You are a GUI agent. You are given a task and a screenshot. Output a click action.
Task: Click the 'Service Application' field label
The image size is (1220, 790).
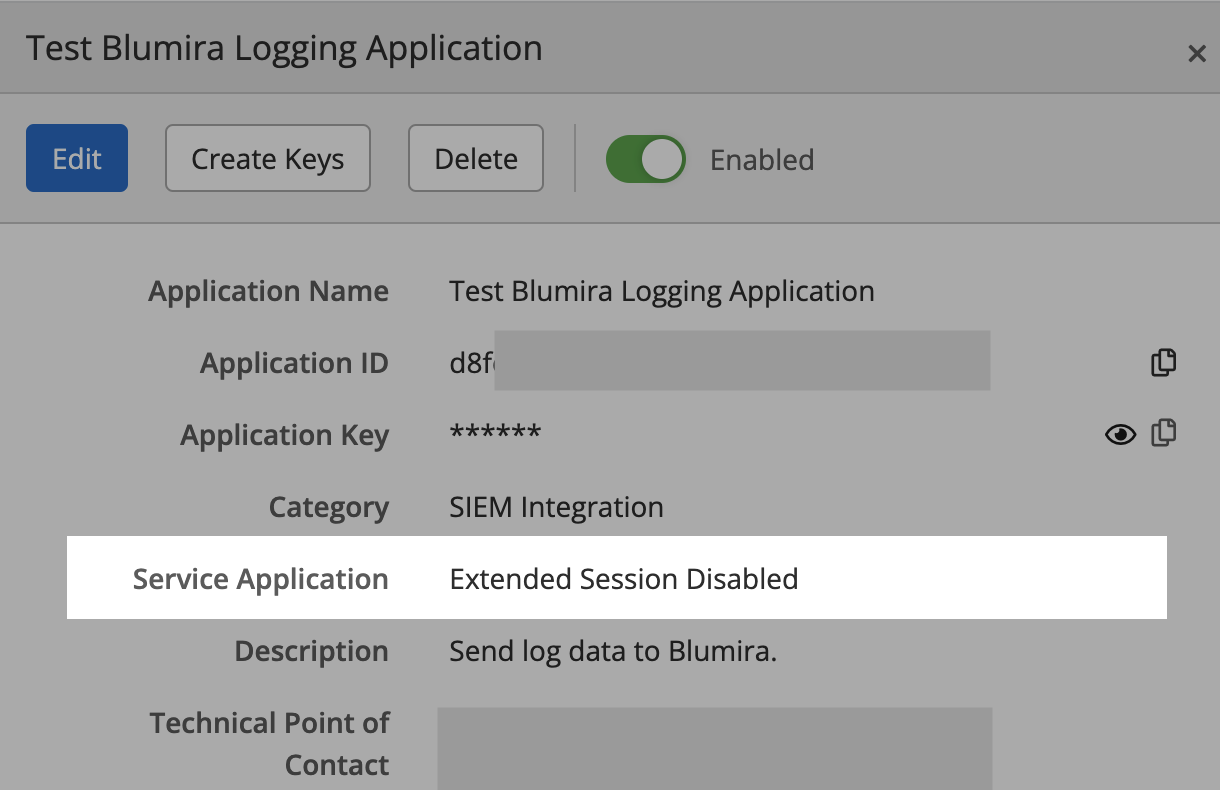260,579
